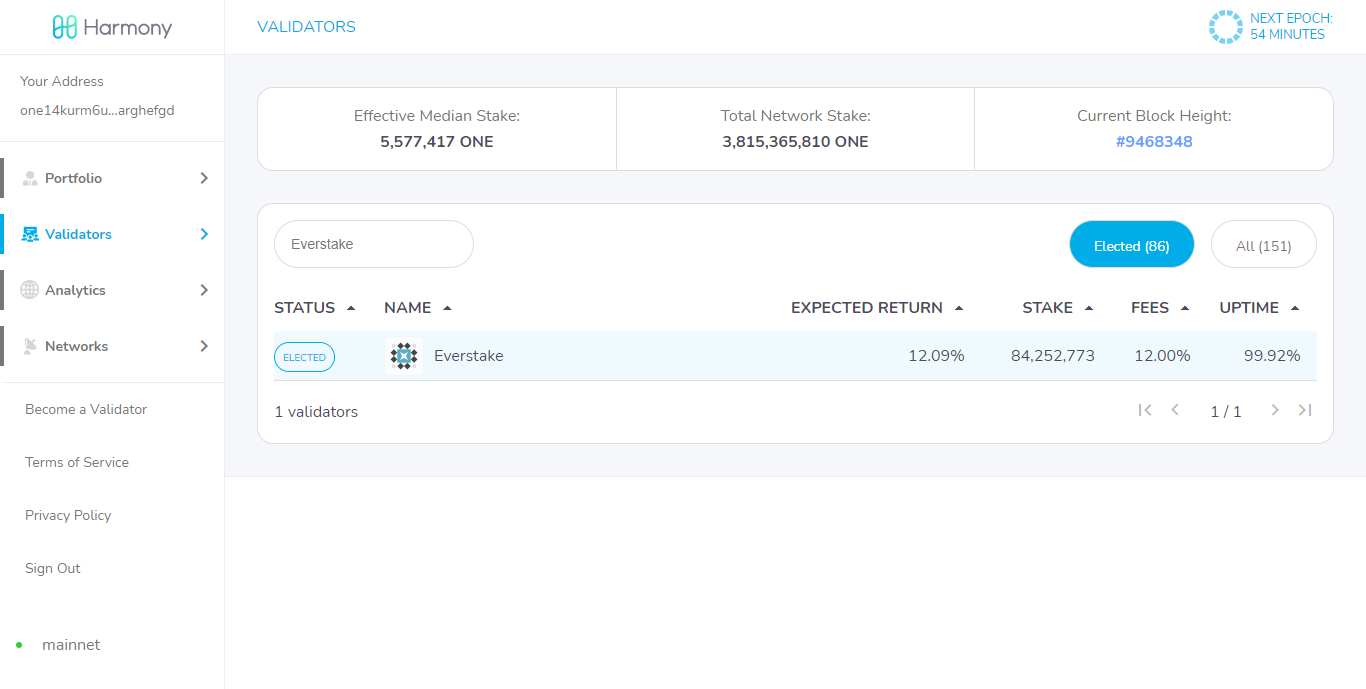This screenshot has width=1366, height=689.
Task: Click the 12.09% expected return value
Action: [x=936, y=356]
